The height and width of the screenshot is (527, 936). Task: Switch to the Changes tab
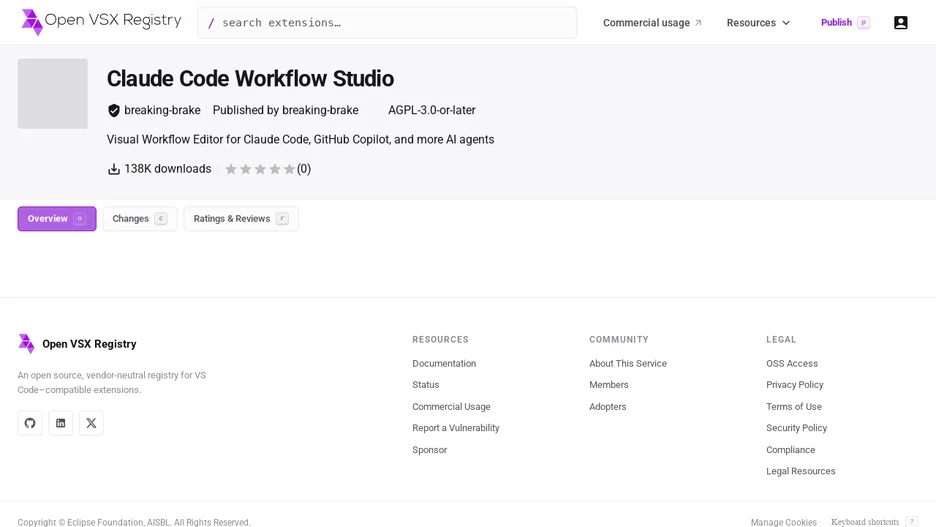coord(140,218)
